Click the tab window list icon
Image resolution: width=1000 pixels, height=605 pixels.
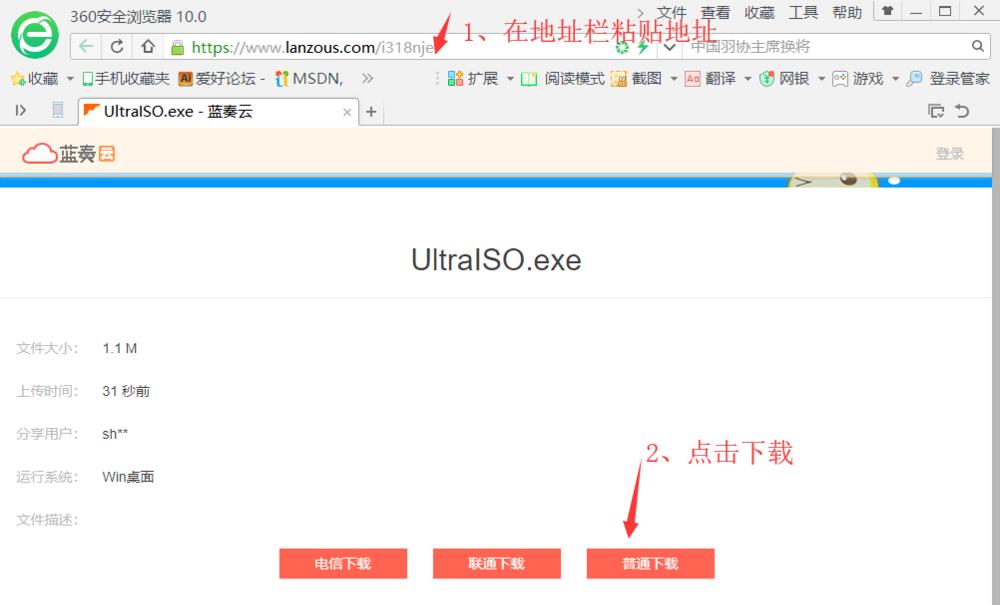point(936,111)
